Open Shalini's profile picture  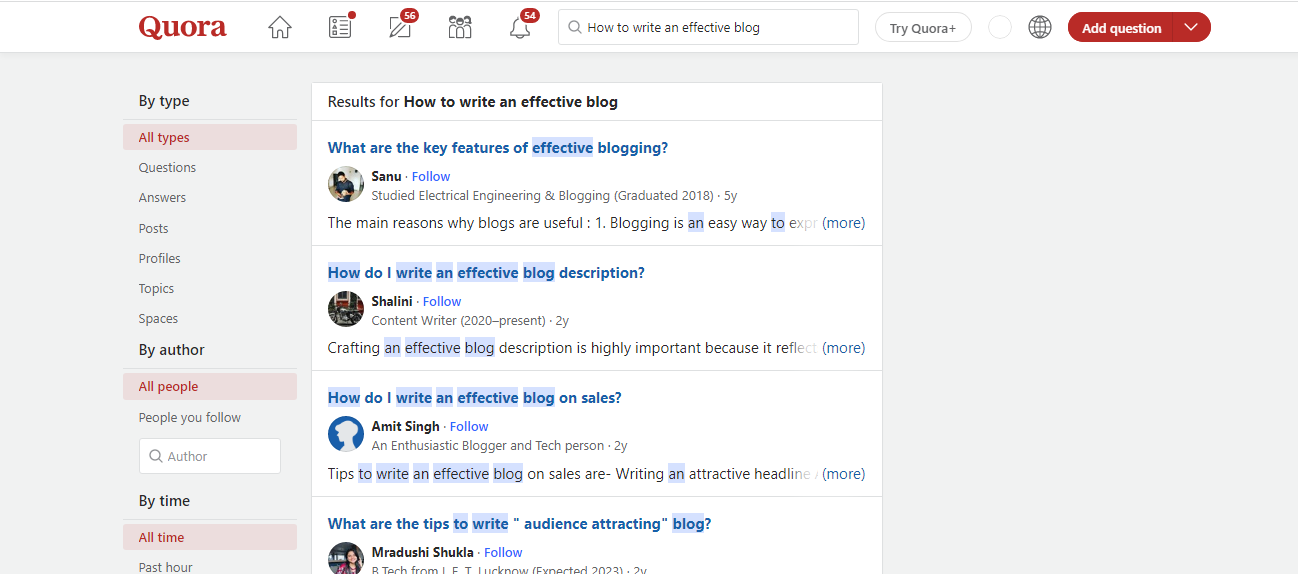pos(346,309)
